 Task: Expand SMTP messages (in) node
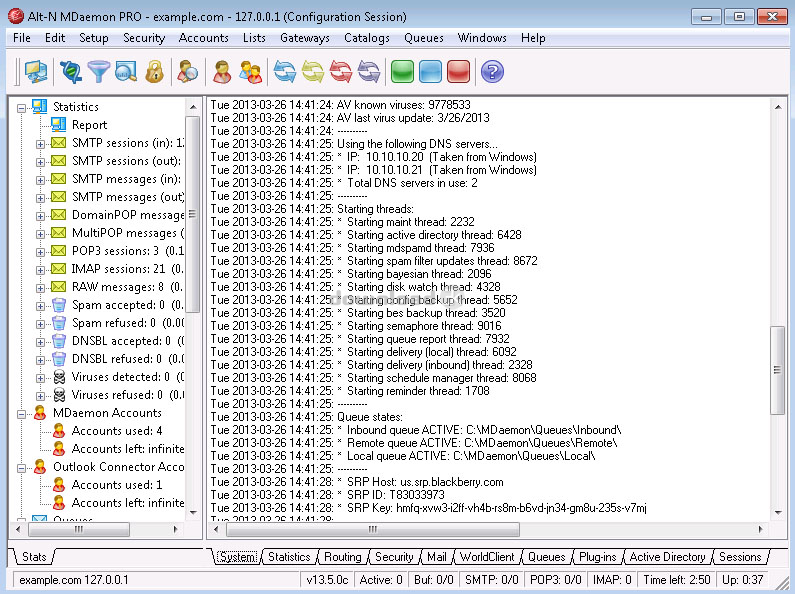40,180
